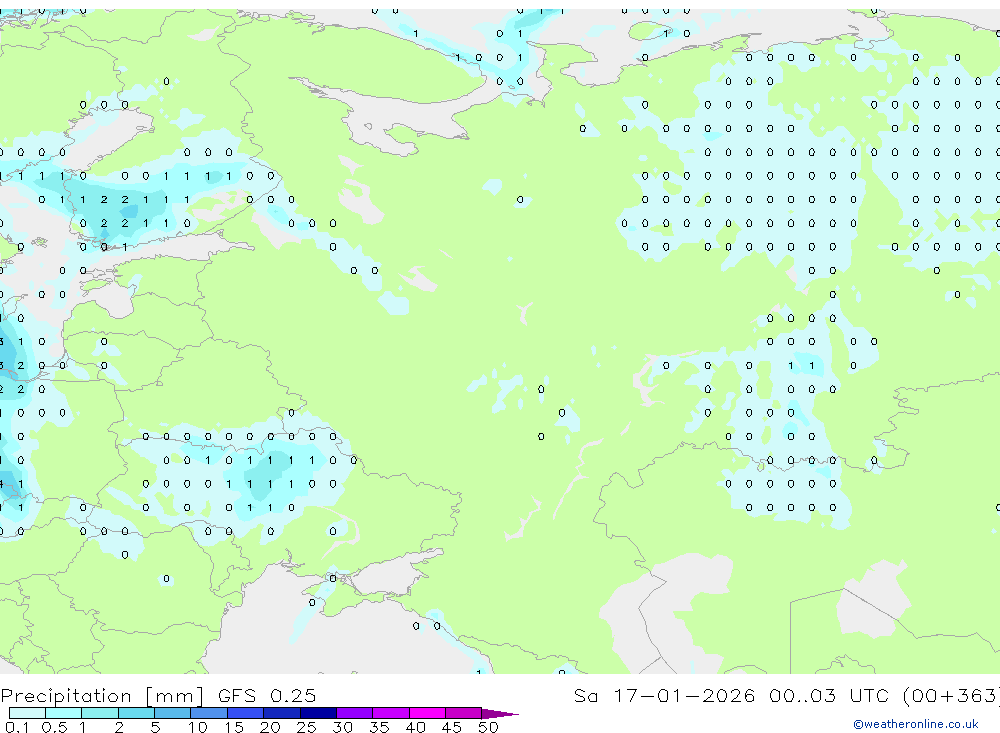Viewport: 1000px width, 733px height.
Task: Click the "0.5" legend scale label
Action: [54, 727]
